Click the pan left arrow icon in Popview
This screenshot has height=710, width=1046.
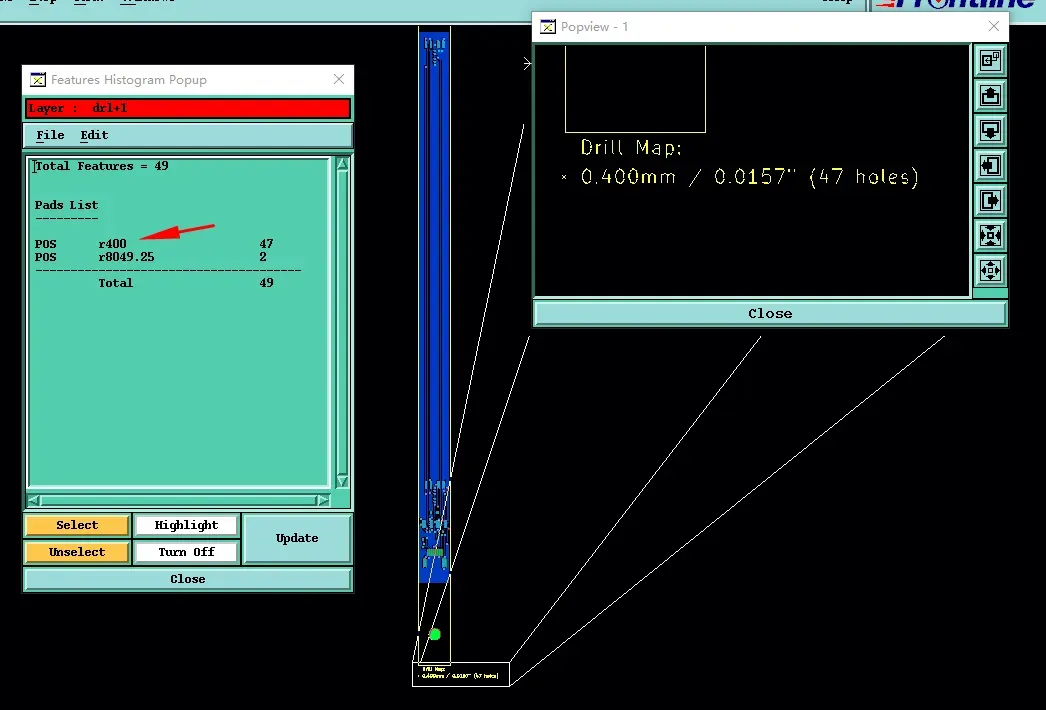[990, 165]
